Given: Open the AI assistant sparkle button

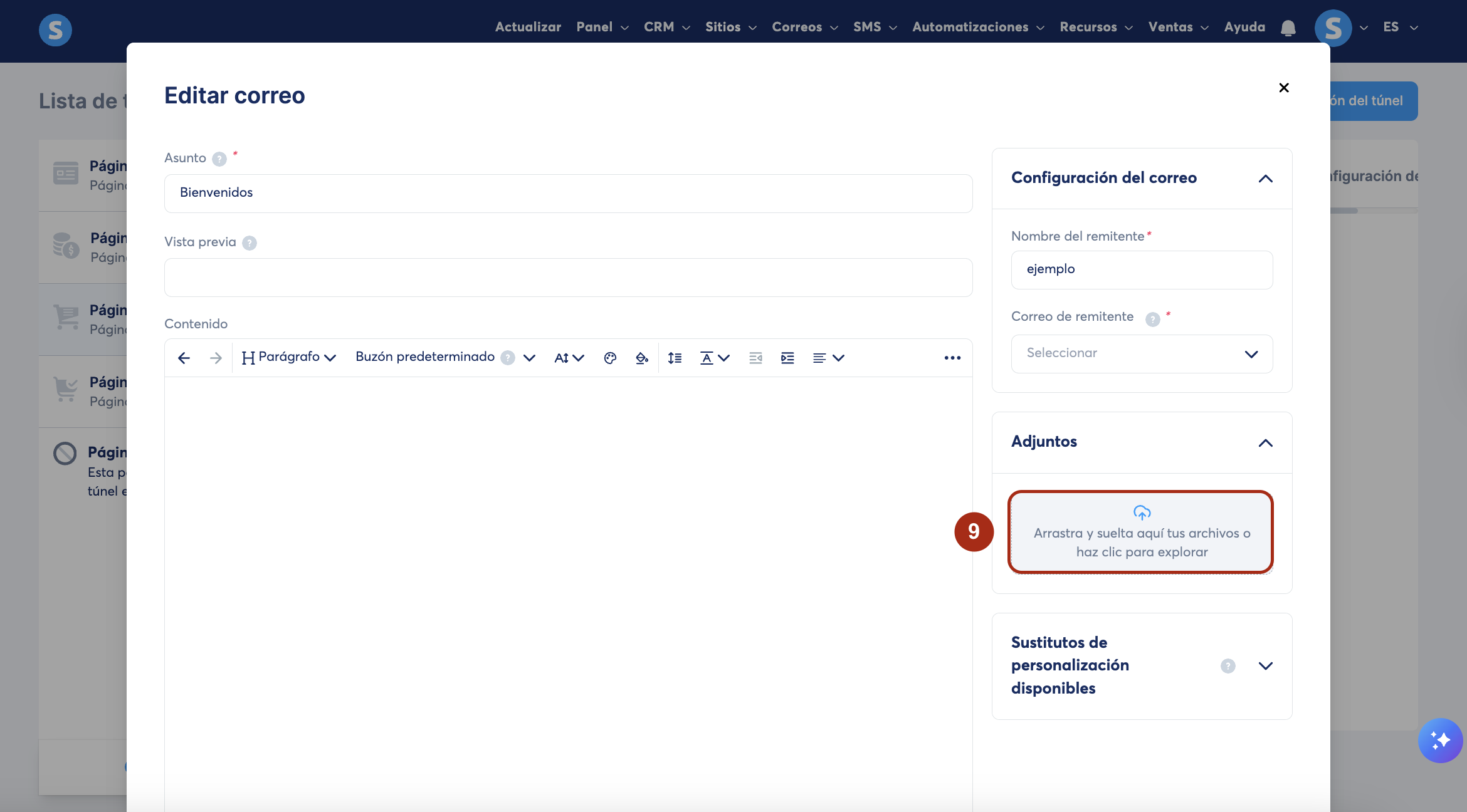Looking at the screenshot, I should 1440,740.
